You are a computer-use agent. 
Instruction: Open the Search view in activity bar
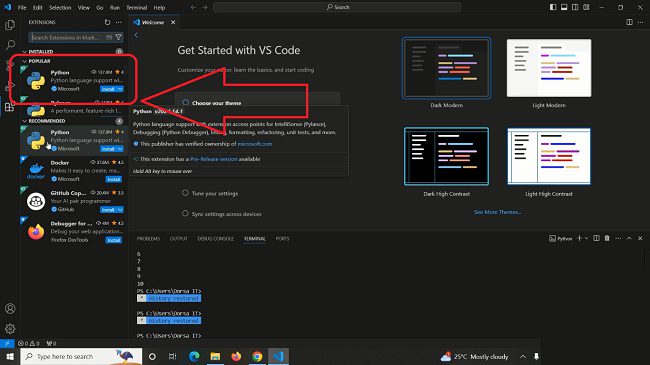(10, 45)
